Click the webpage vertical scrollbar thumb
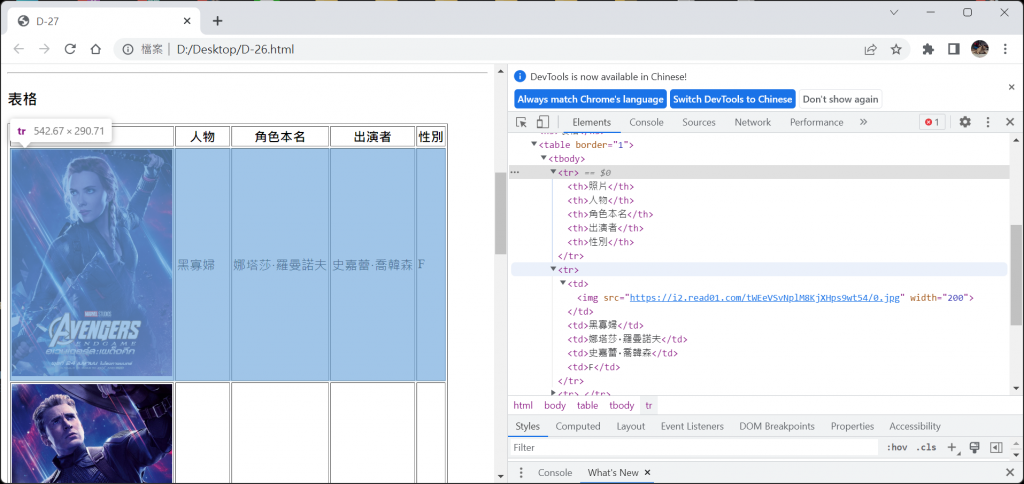1024x484 pixels. coord(500,213)
